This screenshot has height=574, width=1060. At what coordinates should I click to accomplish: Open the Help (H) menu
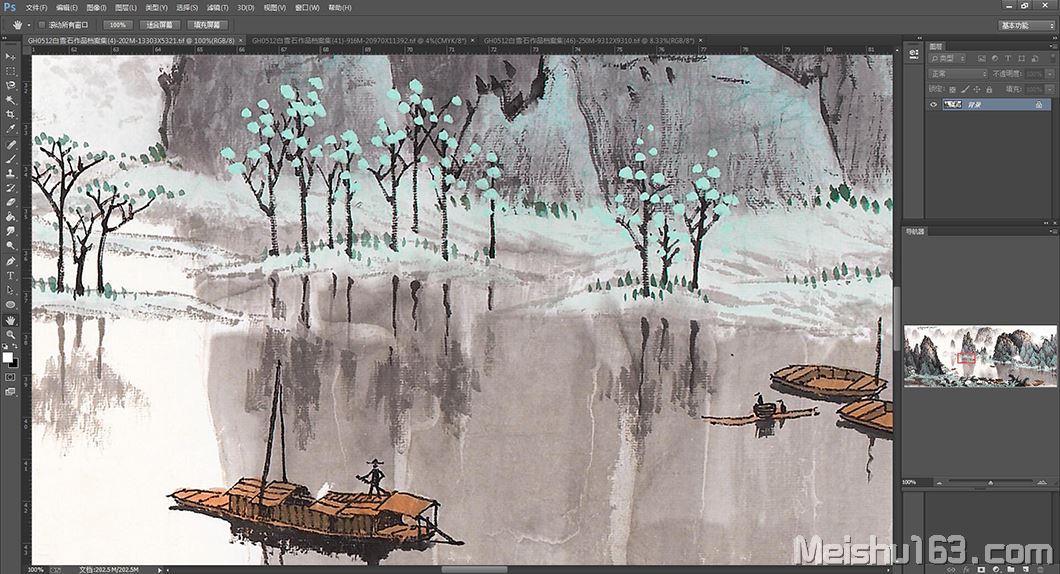(x=339, y=7)
